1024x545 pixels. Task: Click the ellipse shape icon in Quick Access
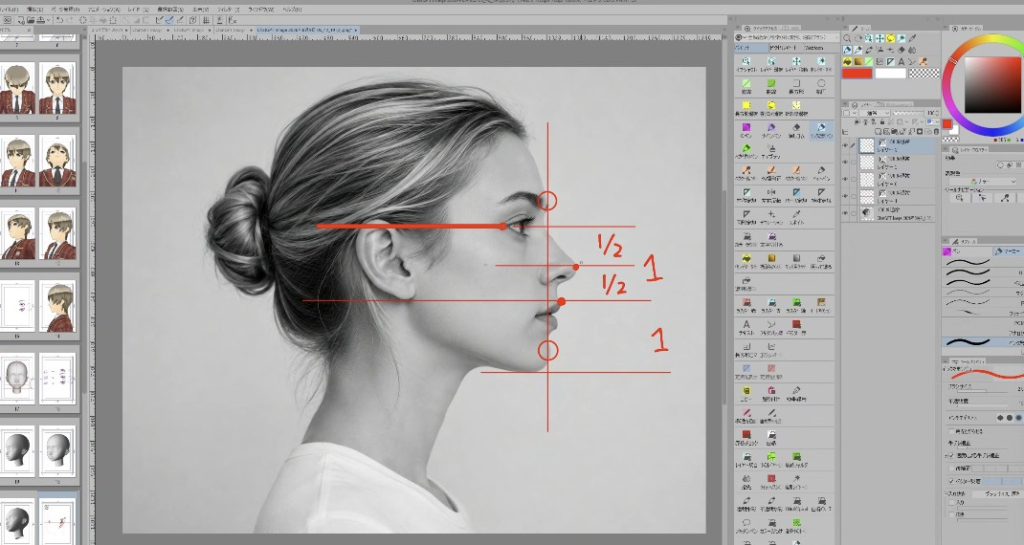point(821,85)
